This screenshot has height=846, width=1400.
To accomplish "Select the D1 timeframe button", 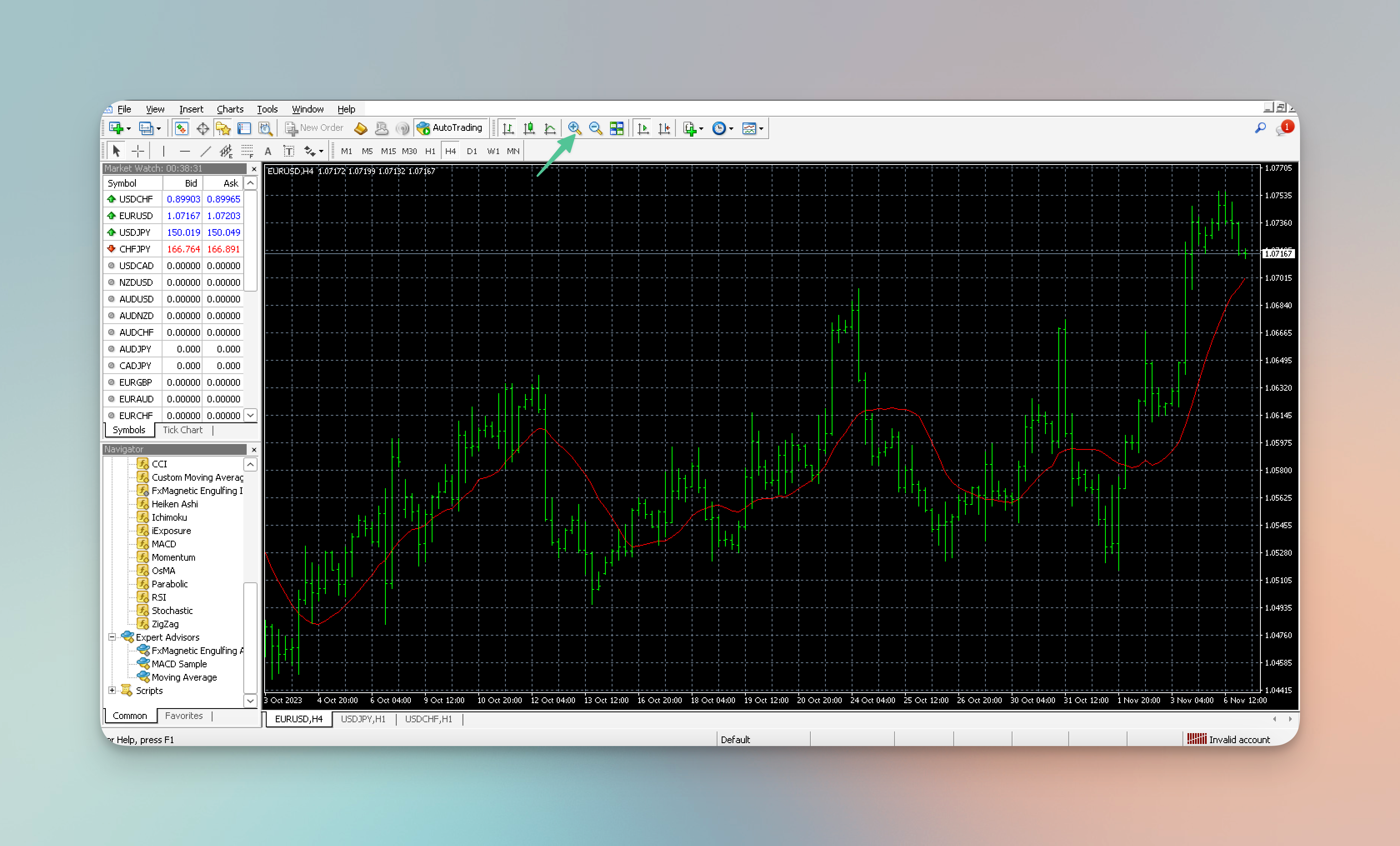I will click(x=472, y=151).
